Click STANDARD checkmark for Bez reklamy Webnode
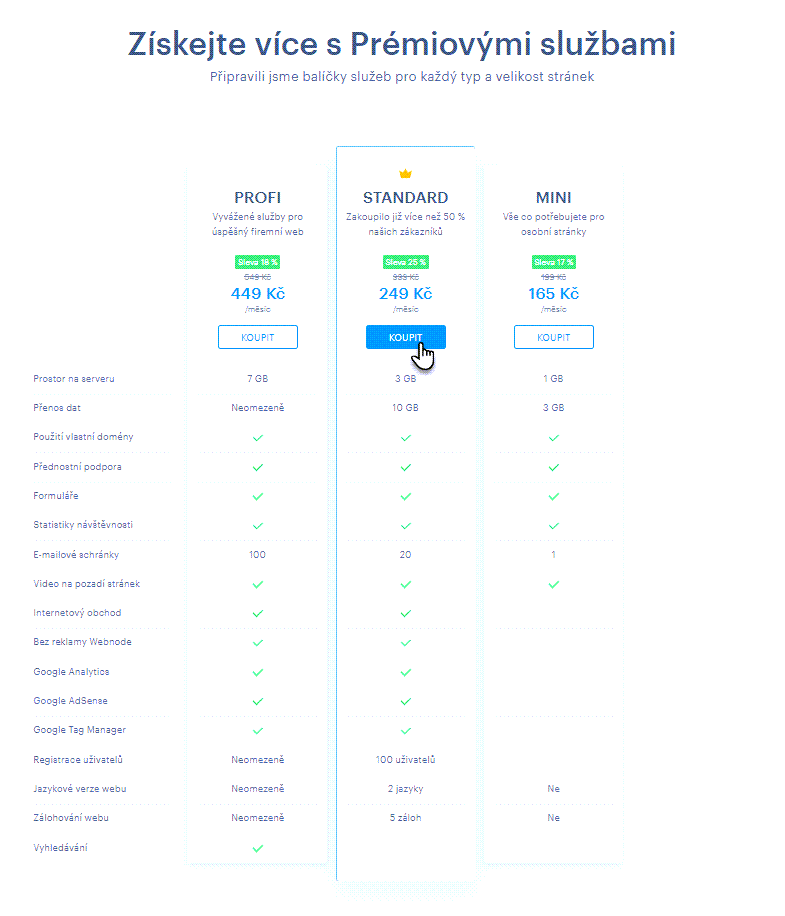 (x=405, y=643)
